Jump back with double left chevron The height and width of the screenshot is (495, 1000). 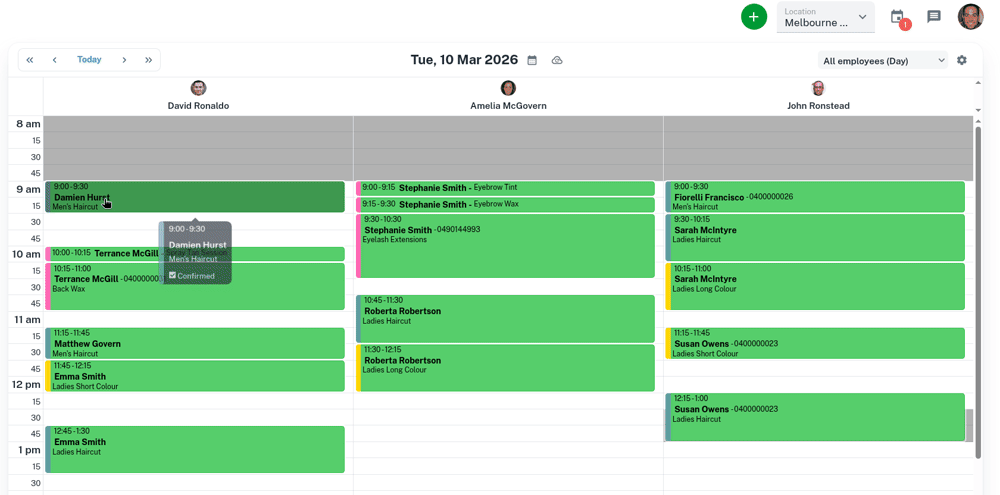click(30, 60)
